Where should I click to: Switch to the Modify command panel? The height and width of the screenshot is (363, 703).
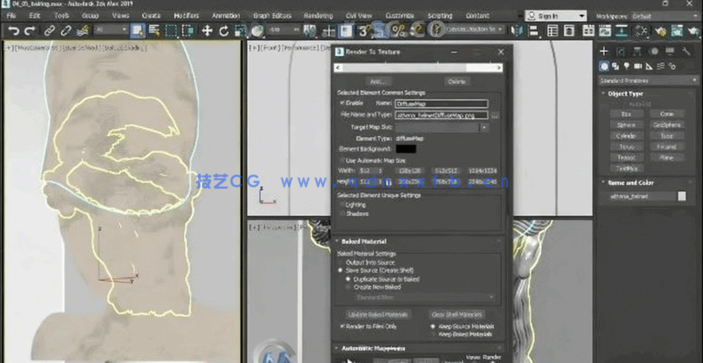(621, 51)
